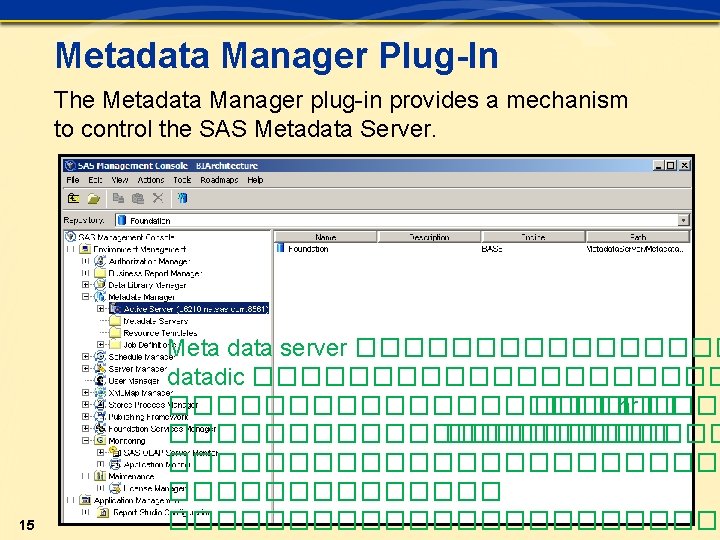Expand the Foundation Services Manager node

(x=85, y=428)
